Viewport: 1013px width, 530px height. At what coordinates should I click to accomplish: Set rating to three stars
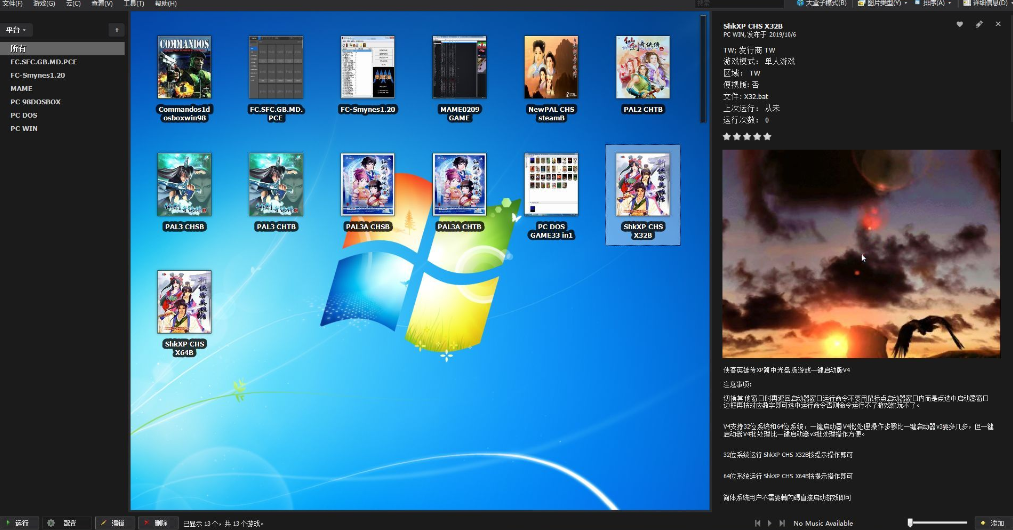747,136
